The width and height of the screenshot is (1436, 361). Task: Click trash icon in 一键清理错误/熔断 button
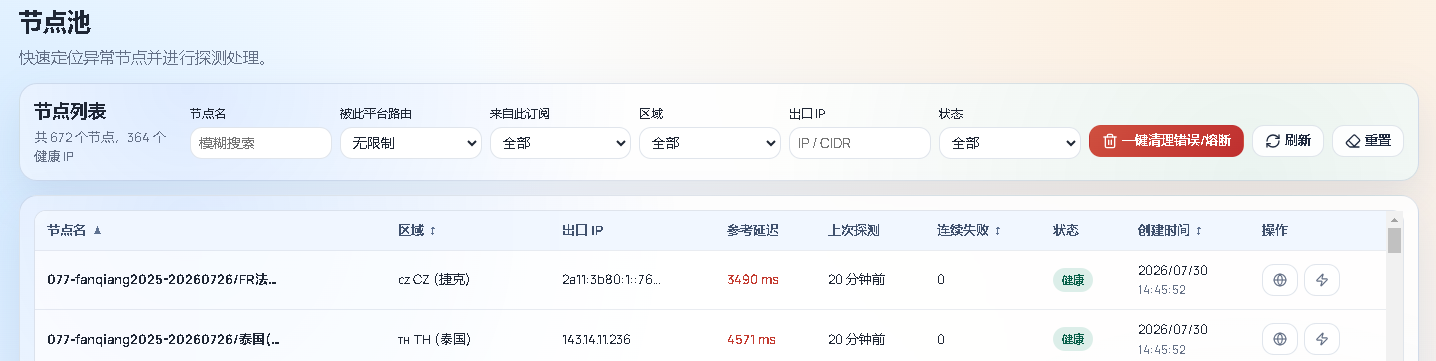point(1109,141)
